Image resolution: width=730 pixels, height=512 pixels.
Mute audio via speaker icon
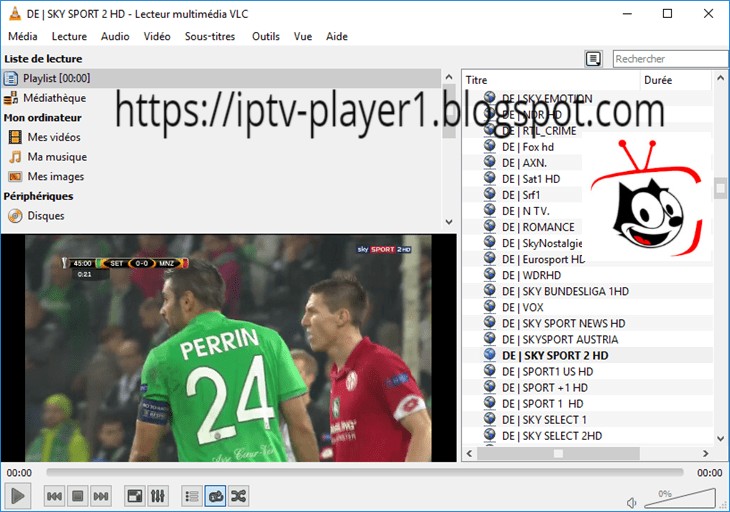pyautogui.click(x=631, y=503)
